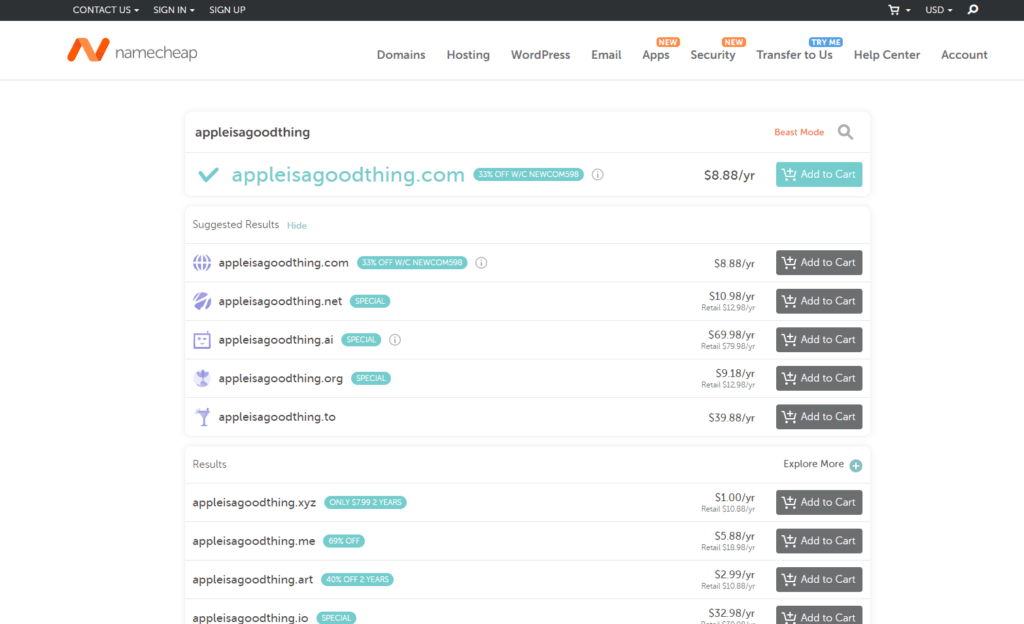Click the Sign Up link
The width and height of the screenshot is (1024, 624).
227,10
